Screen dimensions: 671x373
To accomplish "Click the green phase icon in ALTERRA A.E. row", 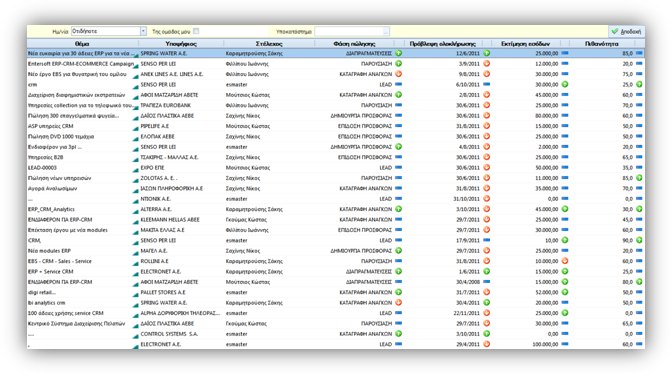I will tap(398, 209).
